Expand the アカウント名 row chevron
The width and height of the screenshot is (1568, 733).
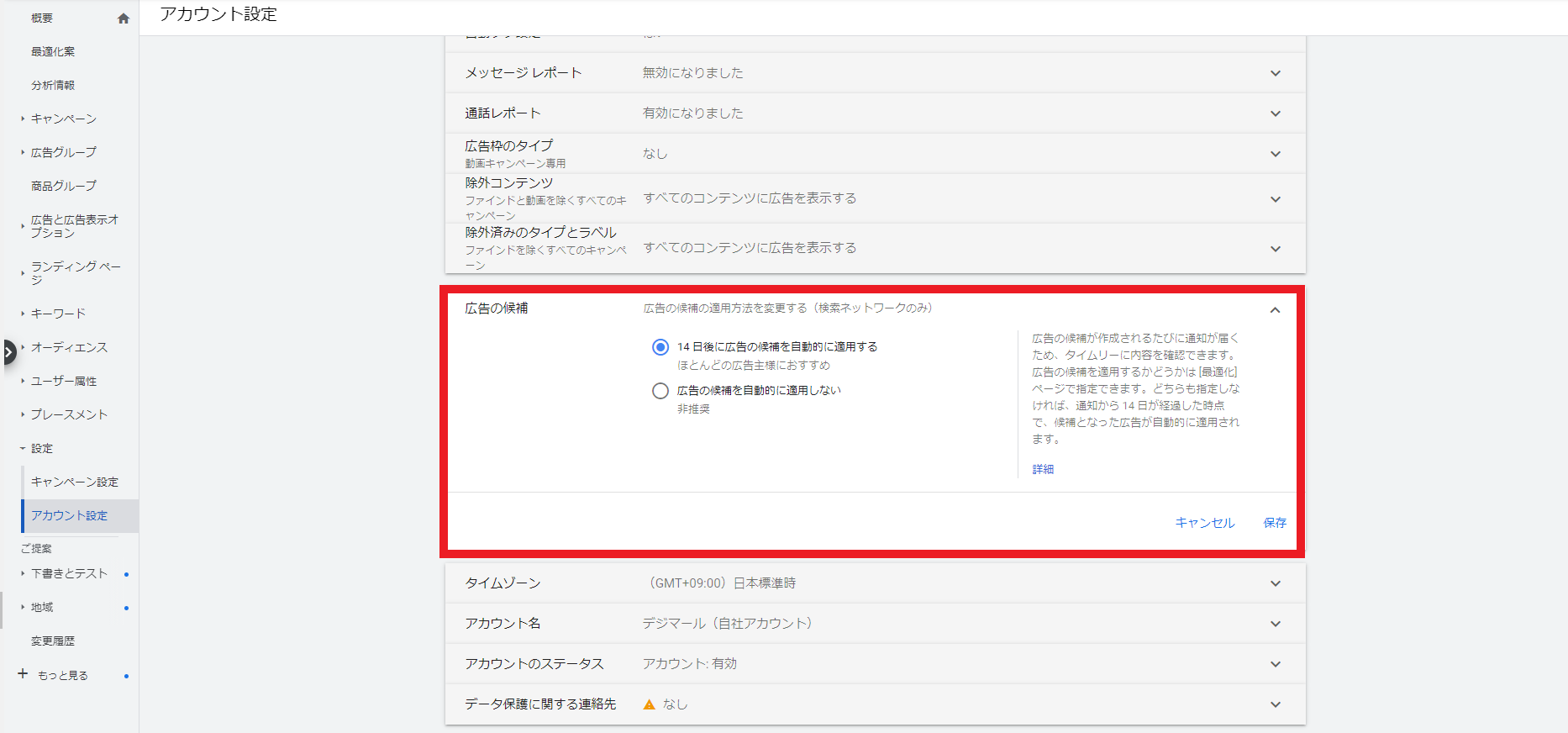click(x=1276, y=624)
